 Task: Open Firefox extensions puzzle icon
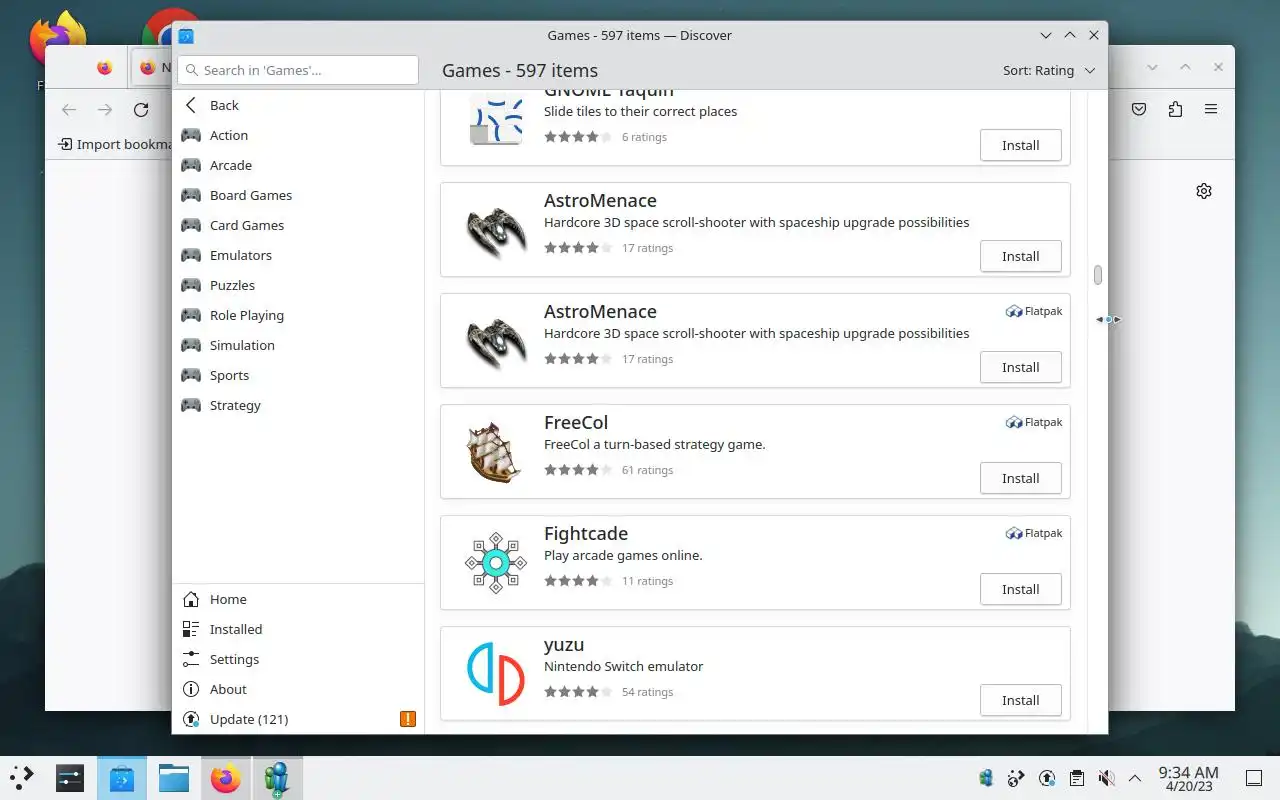(1175, 109)
